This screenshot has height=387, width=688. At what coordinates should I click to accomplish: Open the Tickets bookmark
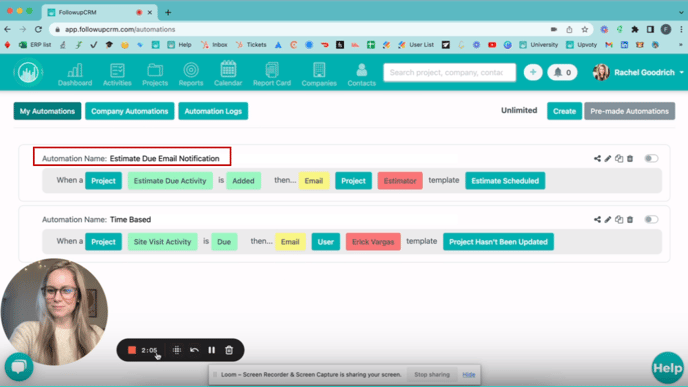[251, 45]
